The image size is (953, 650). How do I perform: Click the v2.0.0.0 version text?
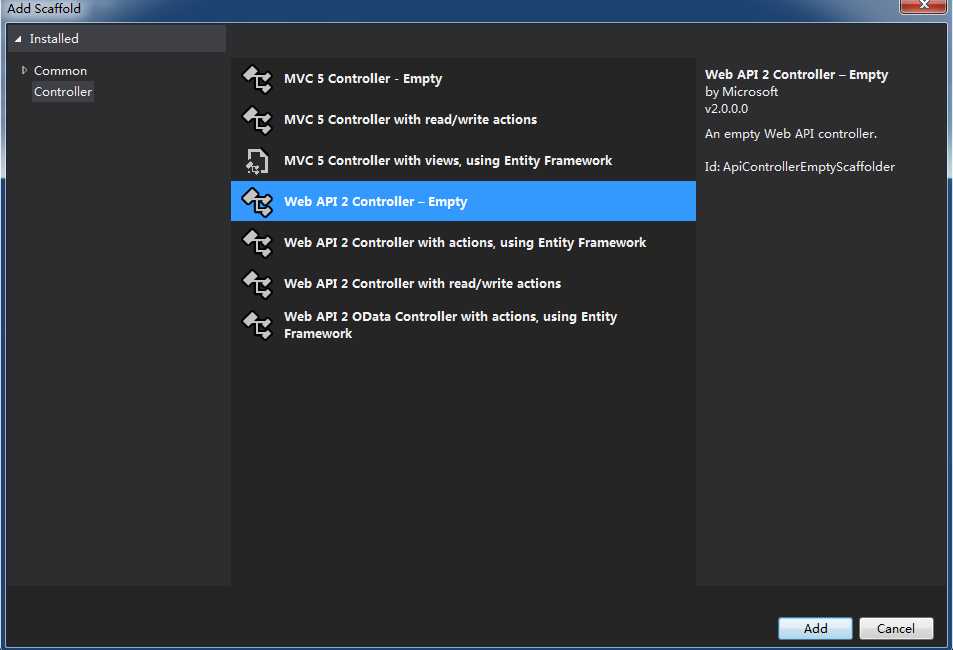(726, 109)
